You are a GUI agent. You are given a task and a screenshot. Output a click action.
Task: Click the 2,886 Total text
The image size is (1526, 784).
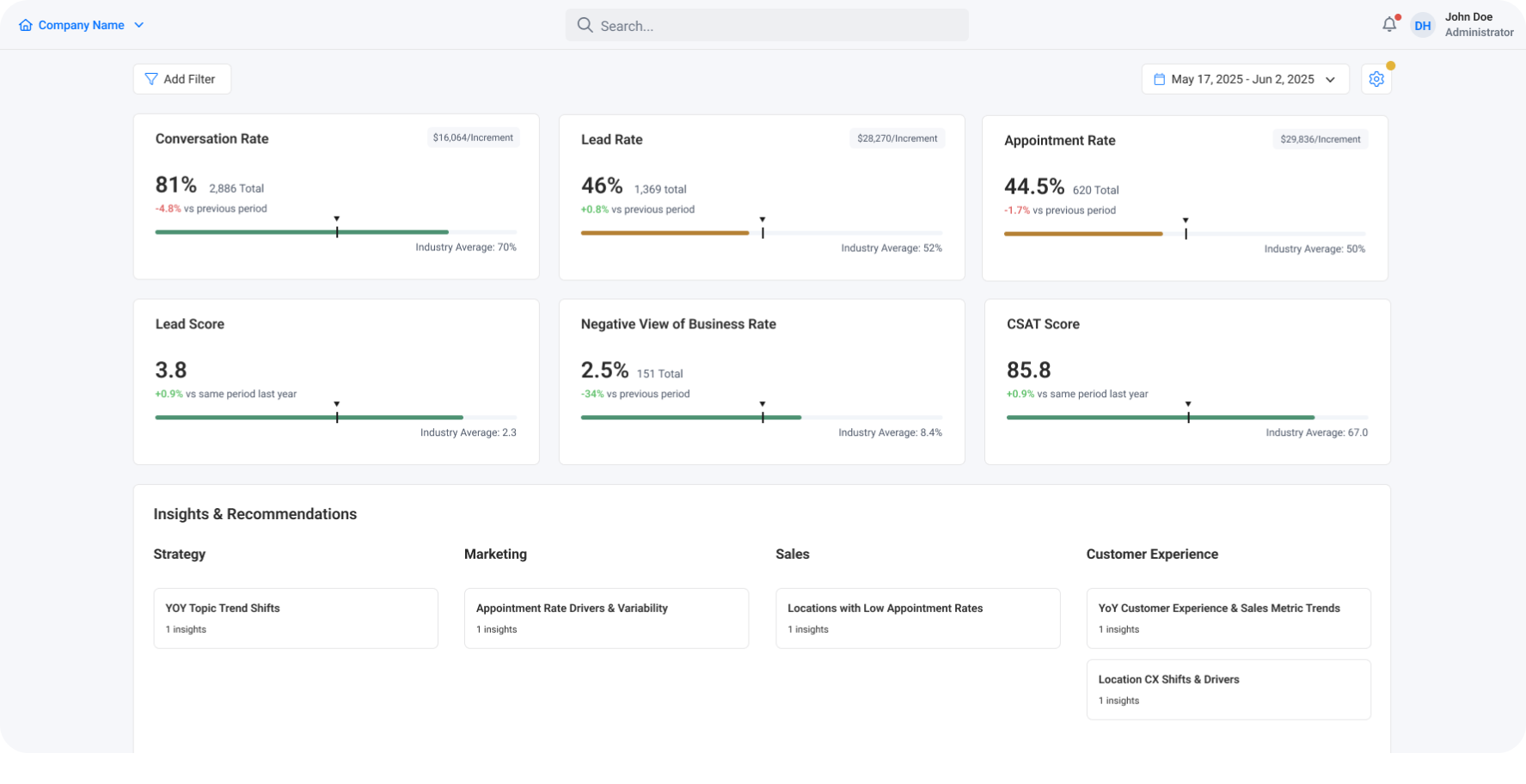[x=236, y=188]
